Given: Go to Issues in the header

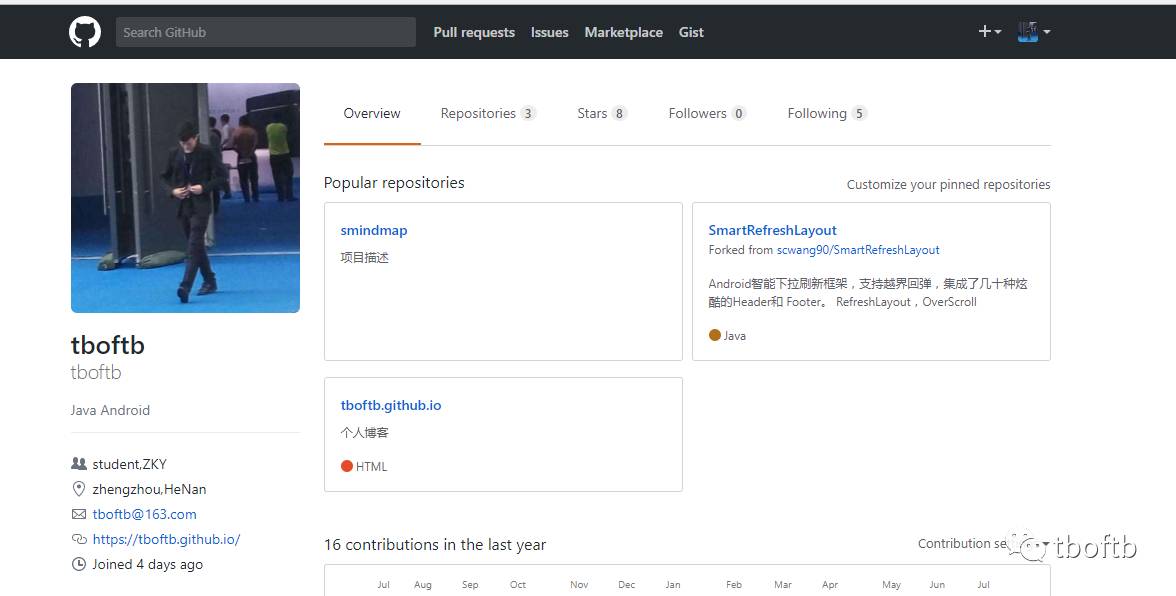Looking at the screenshot, I should 550,32.
